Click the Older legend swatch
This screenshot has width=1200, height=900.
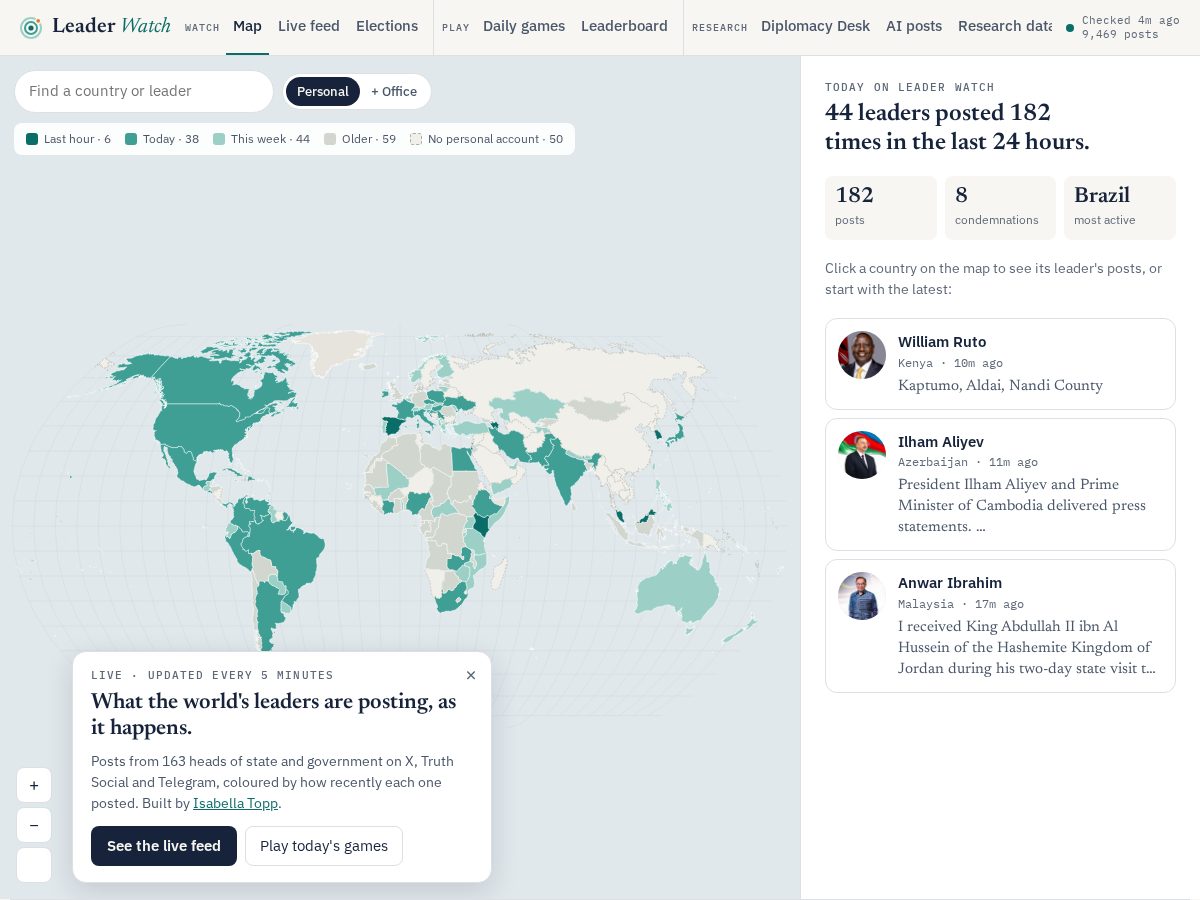[x=330, y=139]
